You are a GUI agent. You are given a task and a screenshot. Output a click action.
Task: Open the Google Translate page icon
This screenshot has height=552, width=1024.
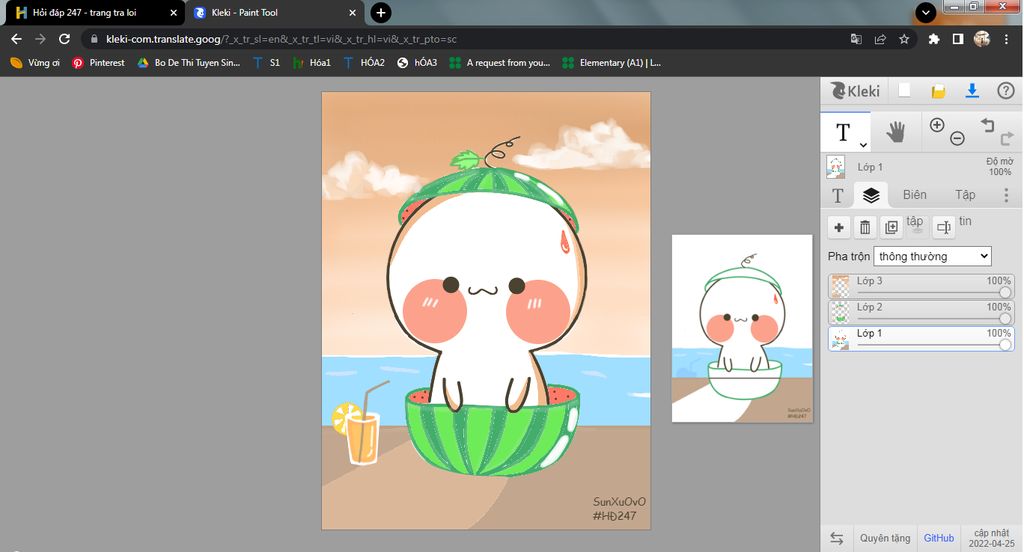(856, 39)
